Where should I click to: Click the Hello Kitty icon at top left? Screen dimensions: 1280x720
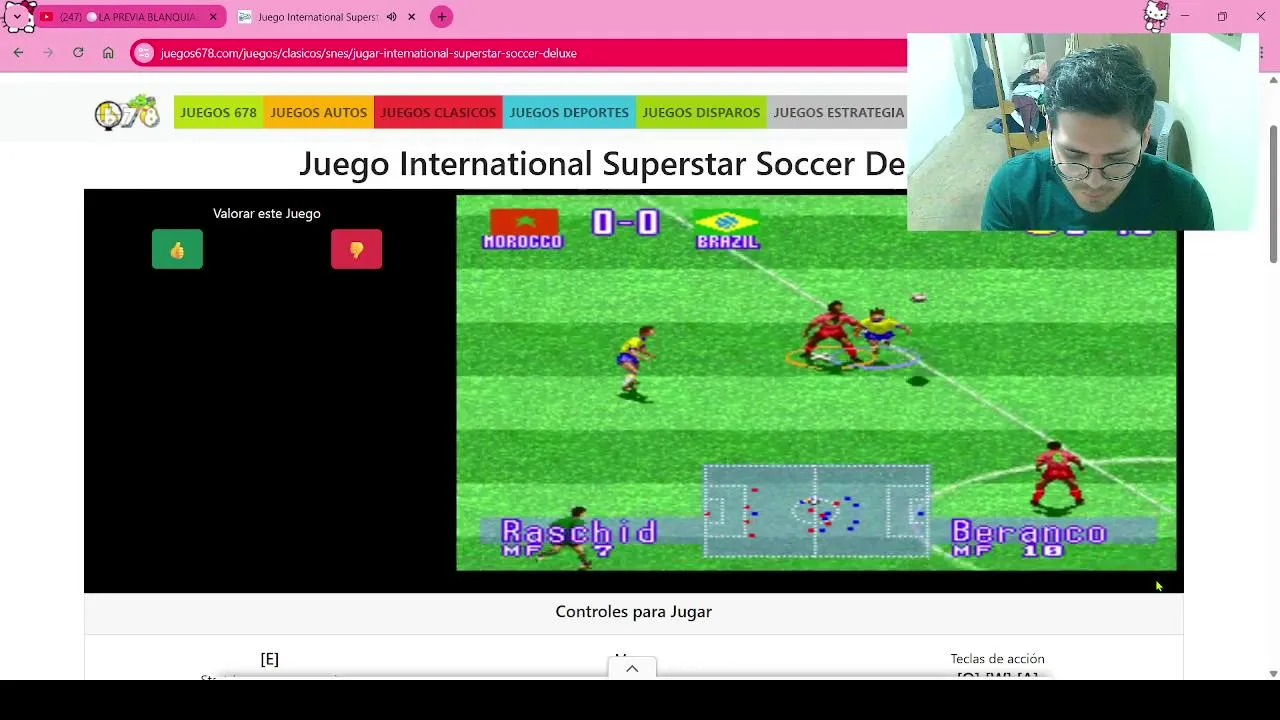click(x=20, y=16)
